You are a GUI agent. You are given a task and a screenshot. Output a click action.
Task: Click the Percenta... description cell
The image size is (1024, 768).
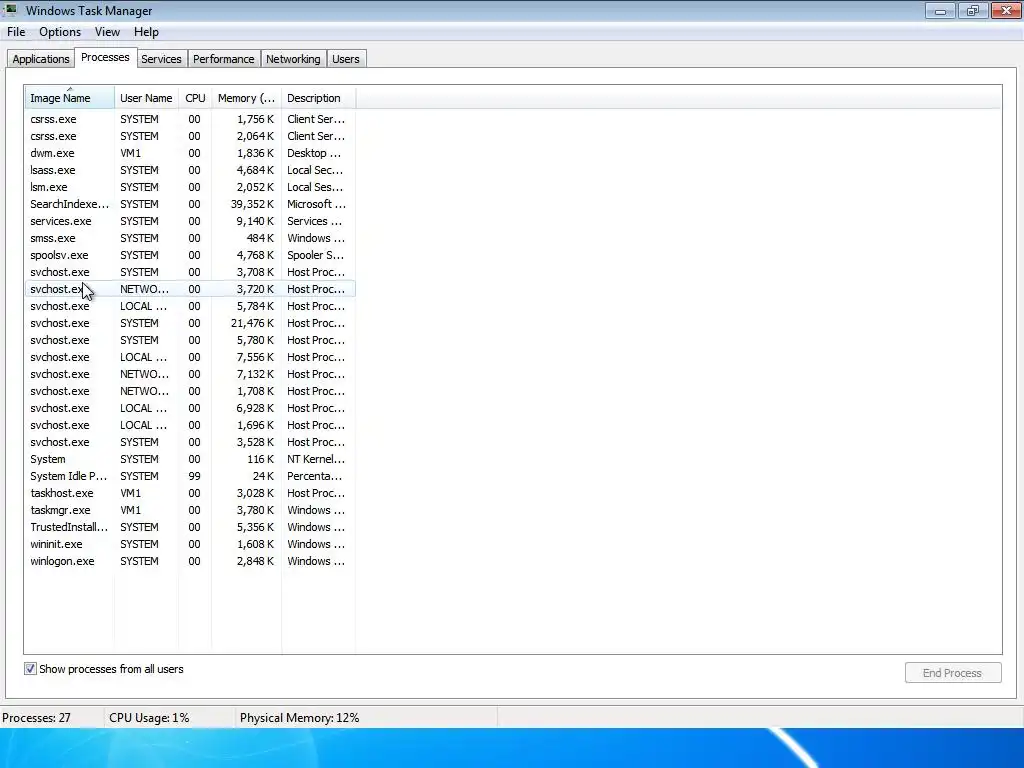pyautogui.click(x=315, y=476)
